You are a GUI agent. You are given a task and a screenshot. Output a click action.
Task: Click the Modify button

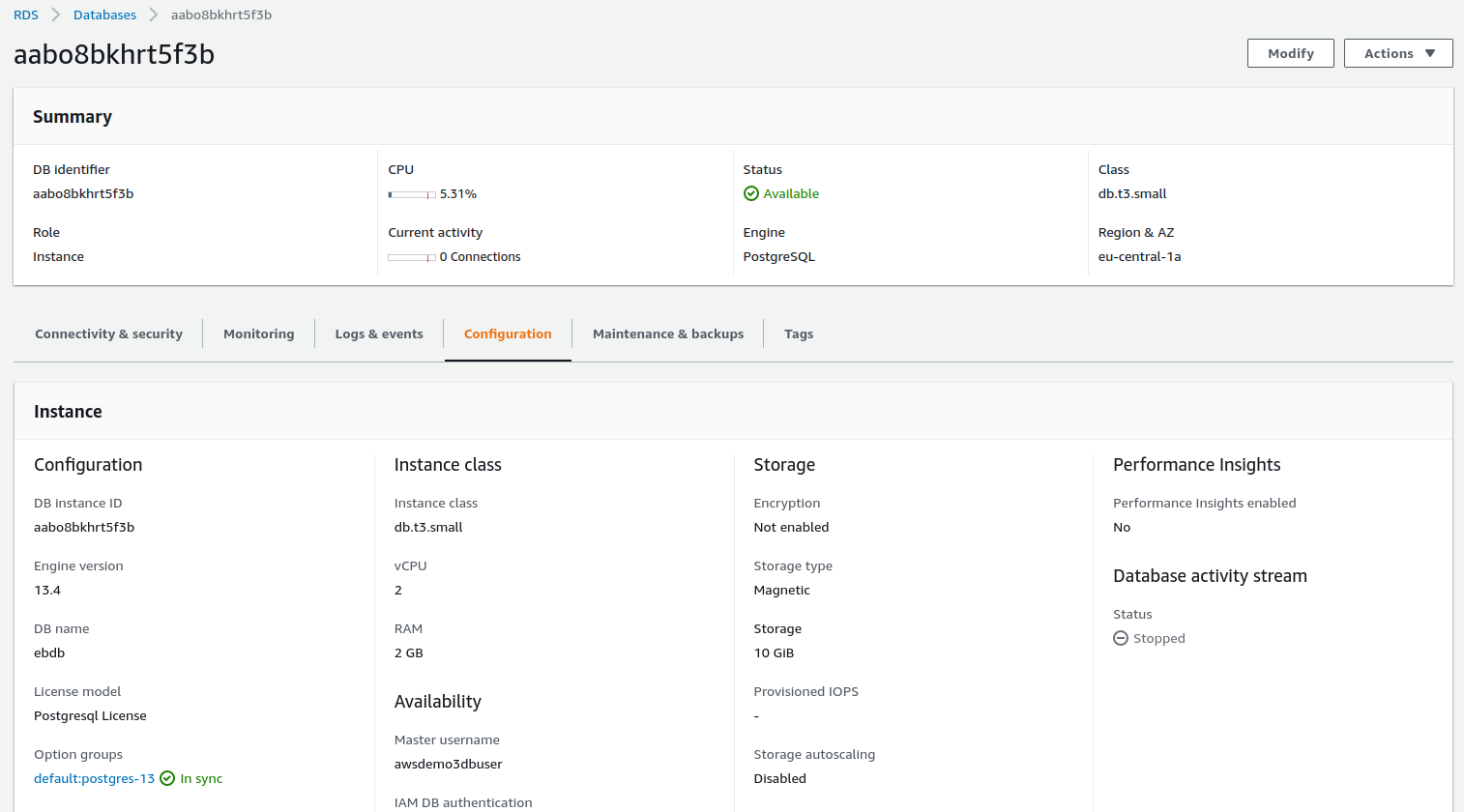[x=1291, y=53]
